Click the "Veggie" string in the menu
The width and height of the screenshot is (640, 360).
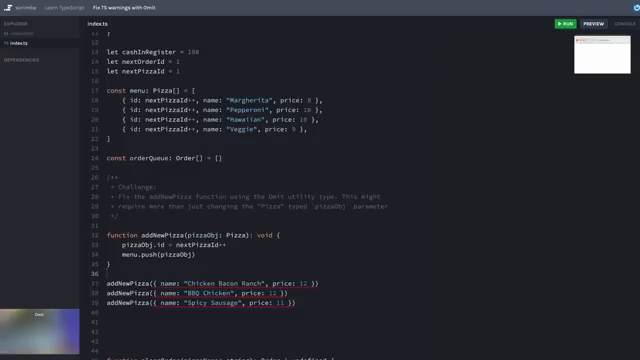(241, 129)
